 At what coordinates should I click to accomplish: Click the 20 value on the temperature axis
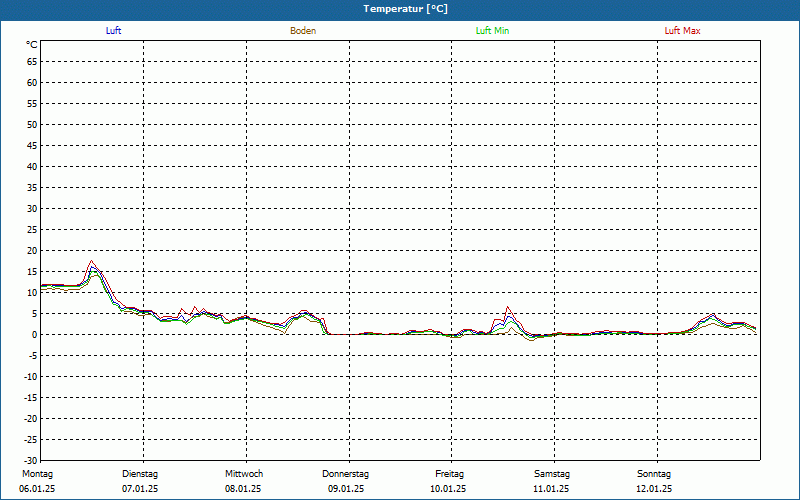click(32, 251)
